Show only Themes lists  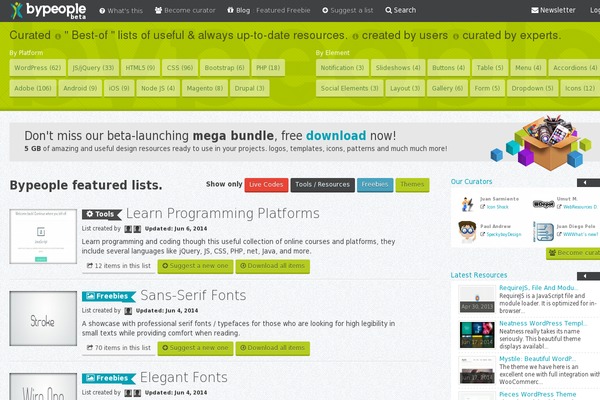[412, 185]
